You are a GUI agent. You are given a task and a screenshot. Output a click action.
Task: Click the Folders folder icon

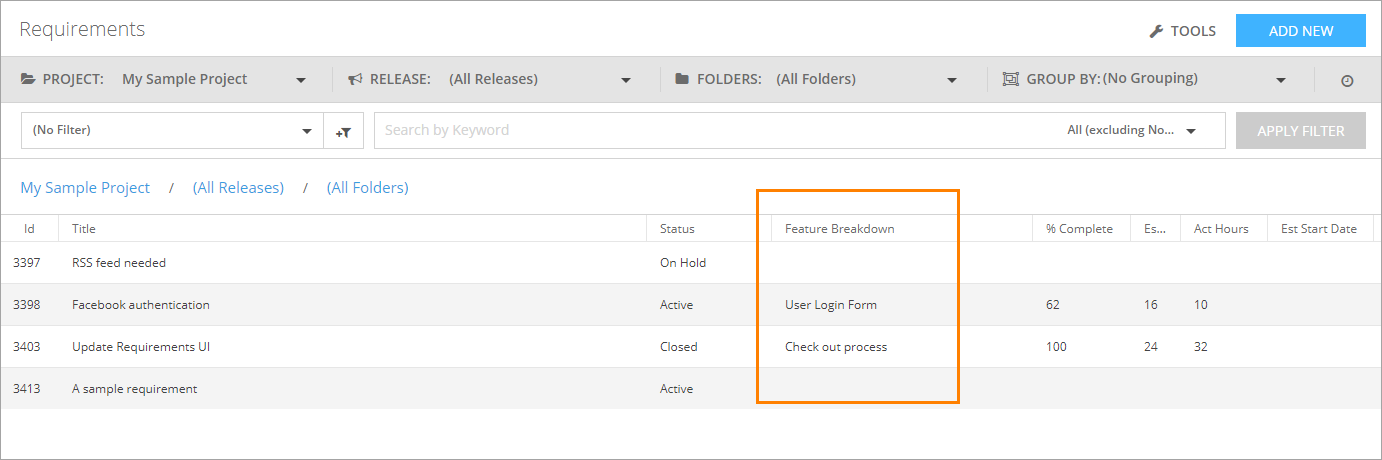682,79
